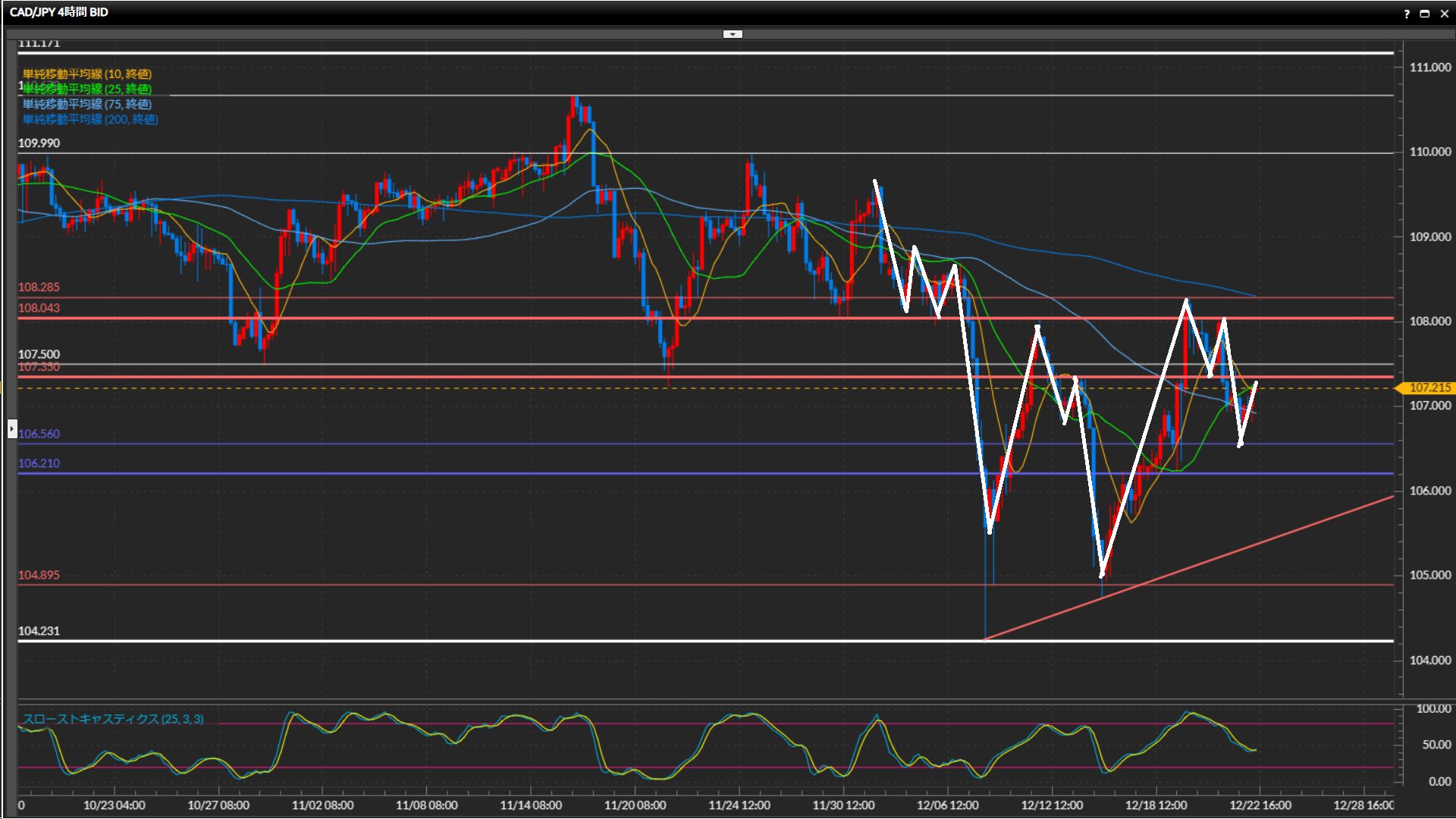This screenshot has height=819, width=1456.
Task: Select the 104.231 white support line label
Action: point(39,631)
